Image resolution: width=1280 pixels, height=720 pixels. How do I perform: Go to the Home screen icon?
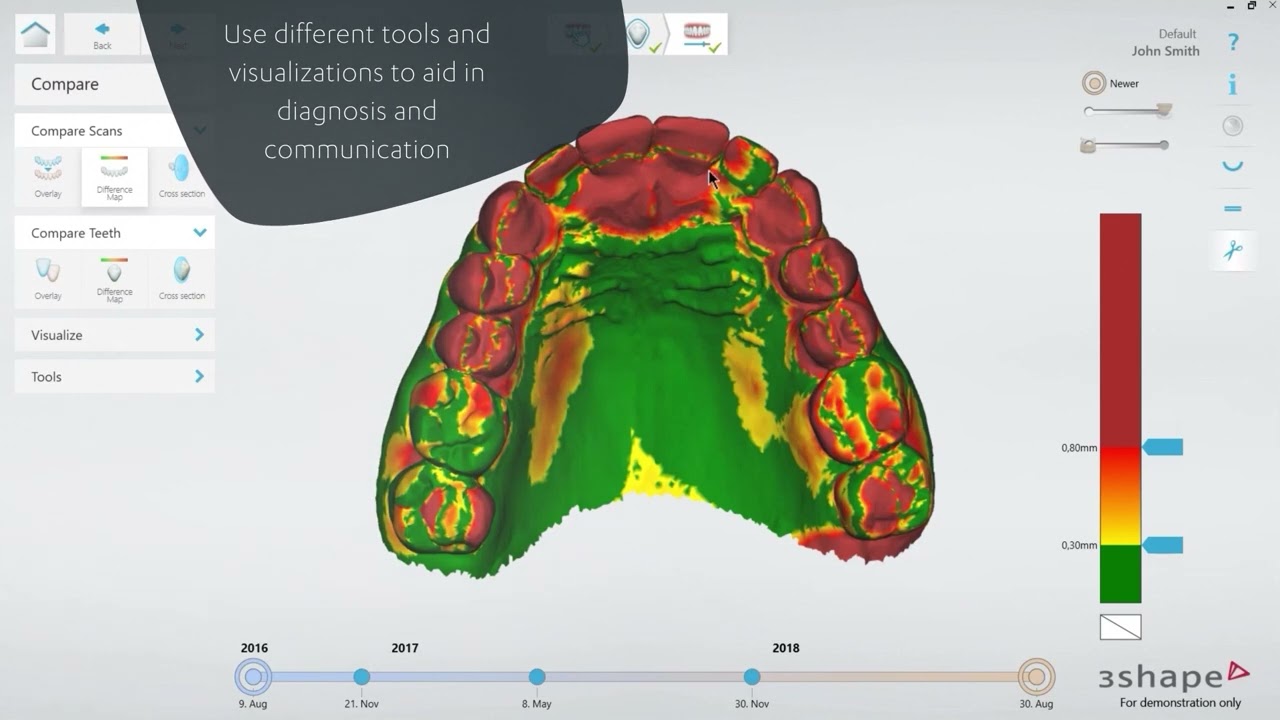coord(35,34)
